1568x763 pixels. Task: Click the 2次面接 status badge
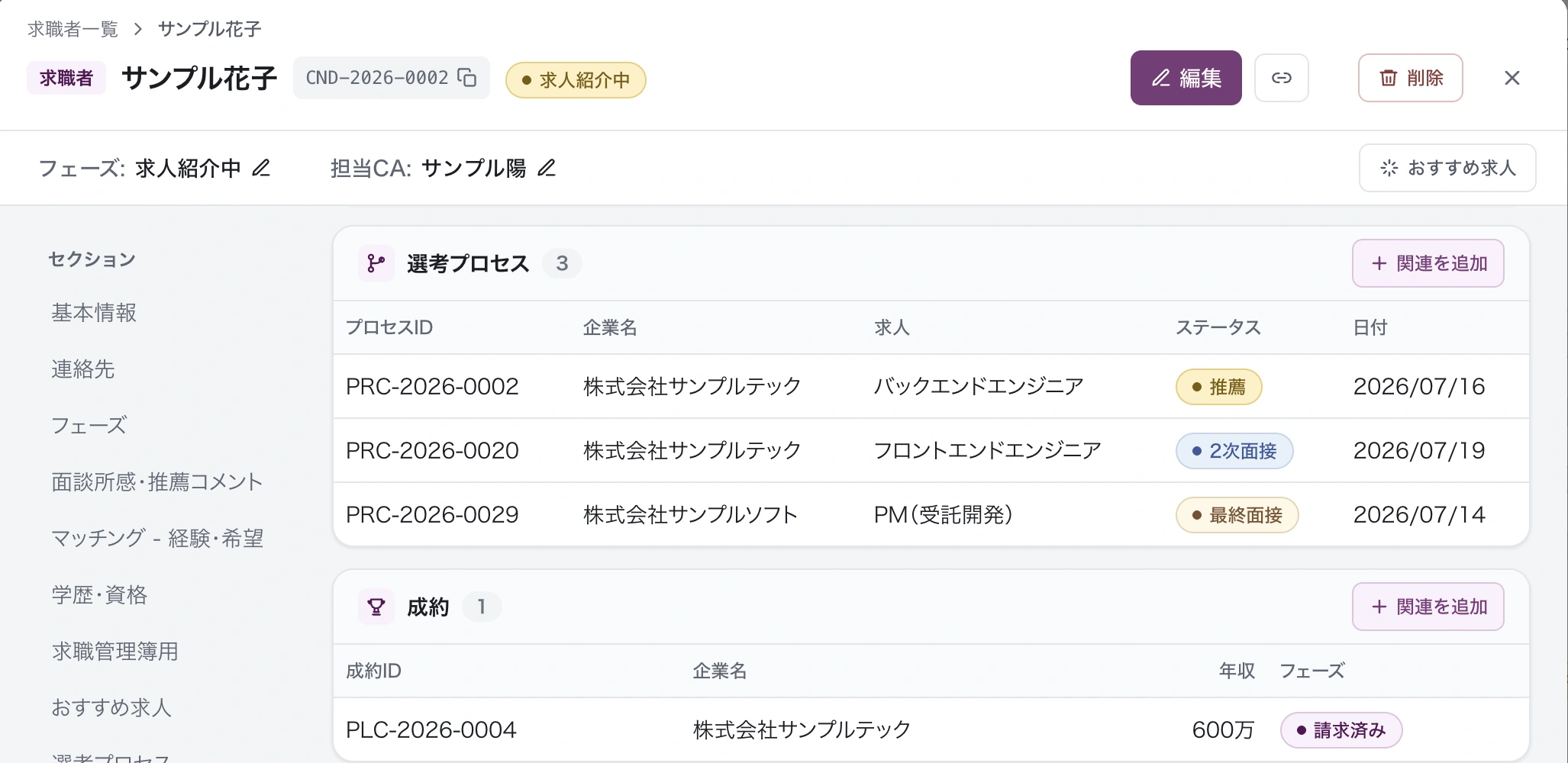[x=1234, y=451]
